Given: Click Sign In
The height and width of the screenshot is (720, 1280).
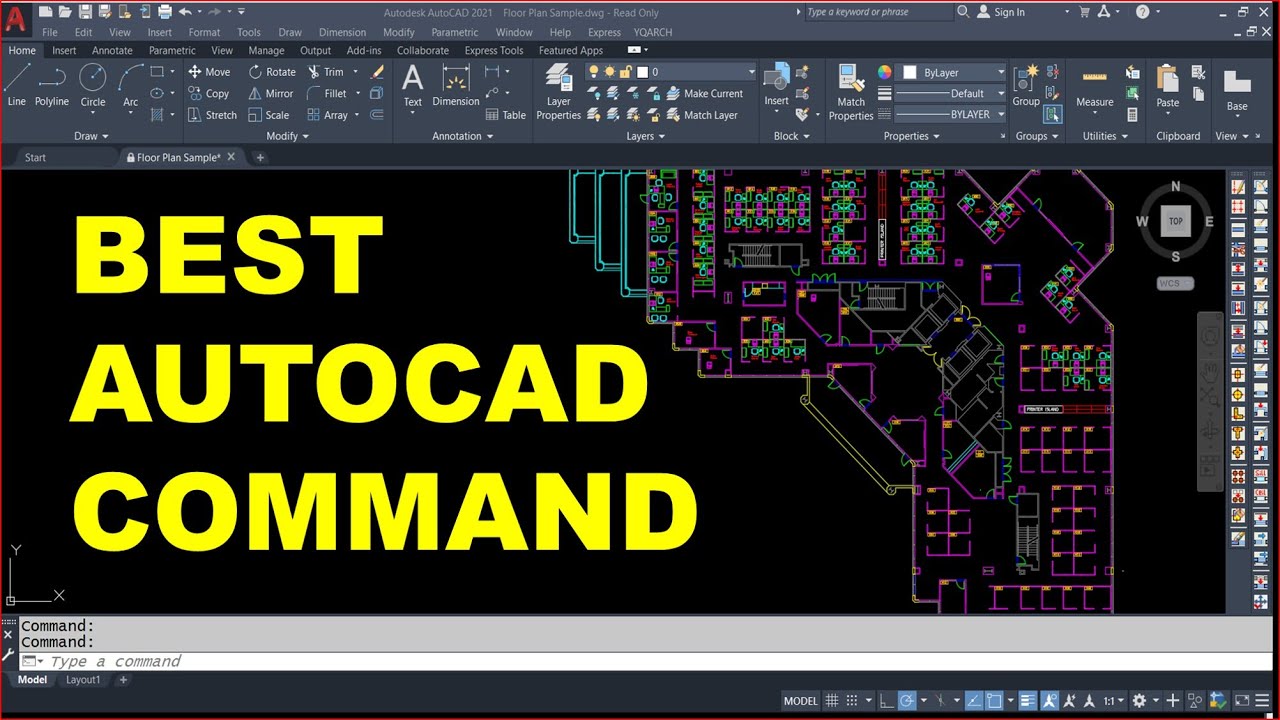Looking at the screenshot, I should coord(1001,12).
